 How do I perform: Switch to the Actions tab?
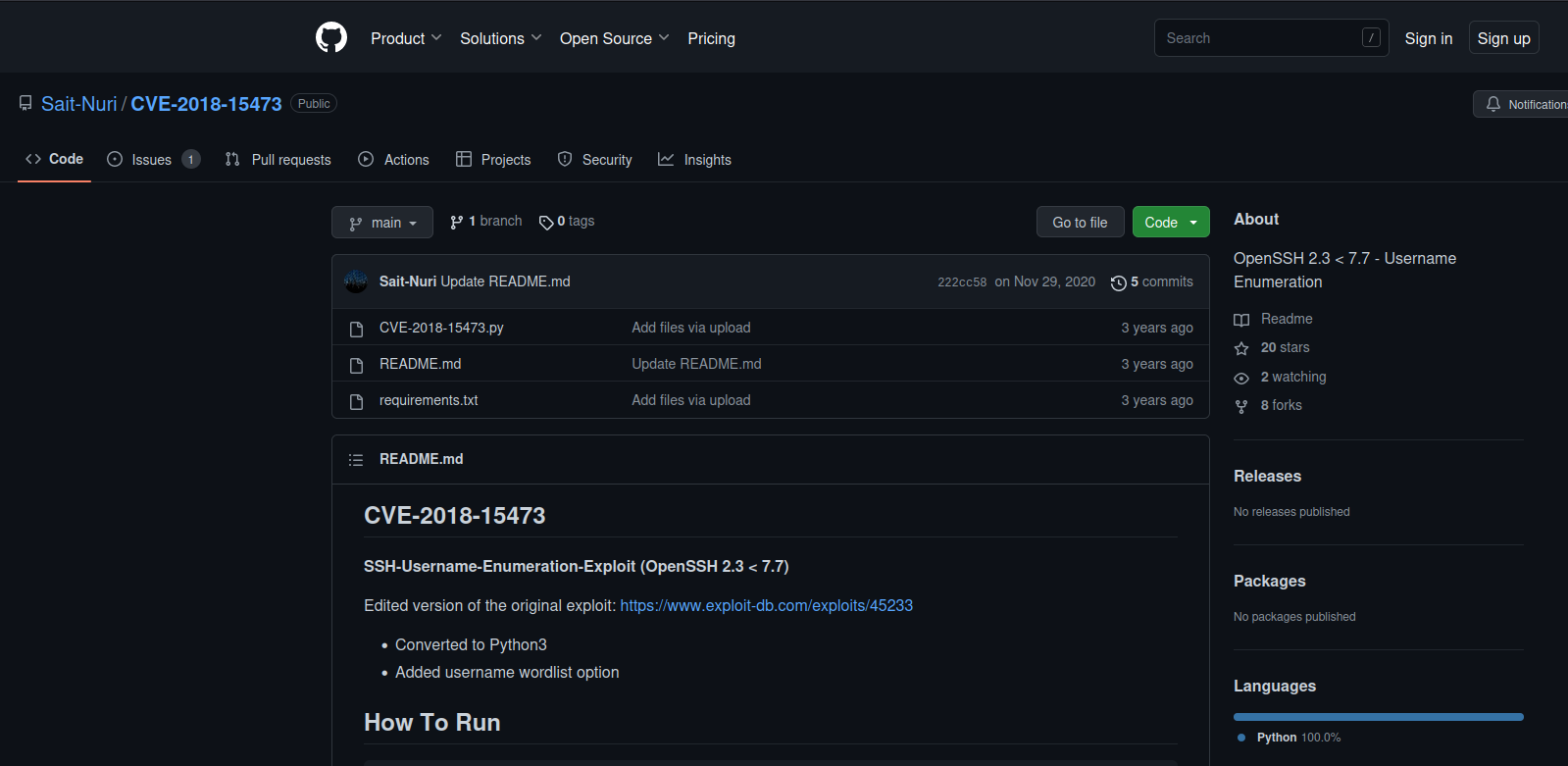[394, 159]
